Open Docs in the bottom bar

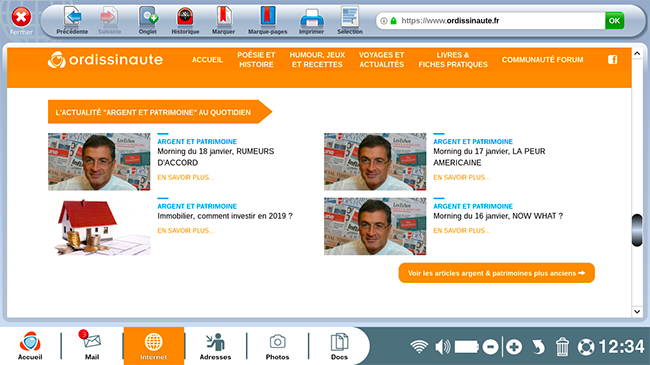point(340,346)
